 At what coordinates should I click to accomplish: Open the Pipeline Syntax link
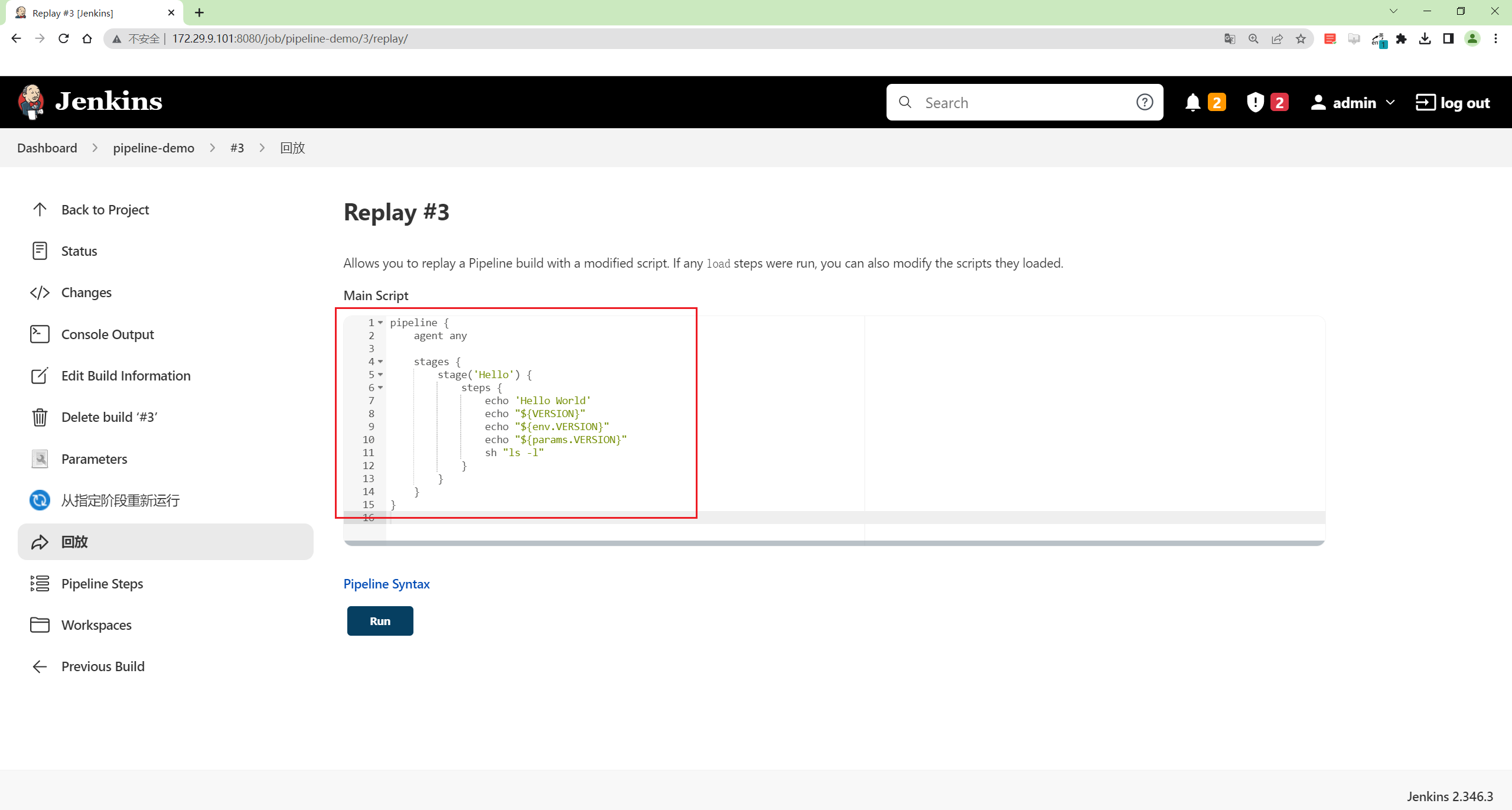tap(386, 584)
